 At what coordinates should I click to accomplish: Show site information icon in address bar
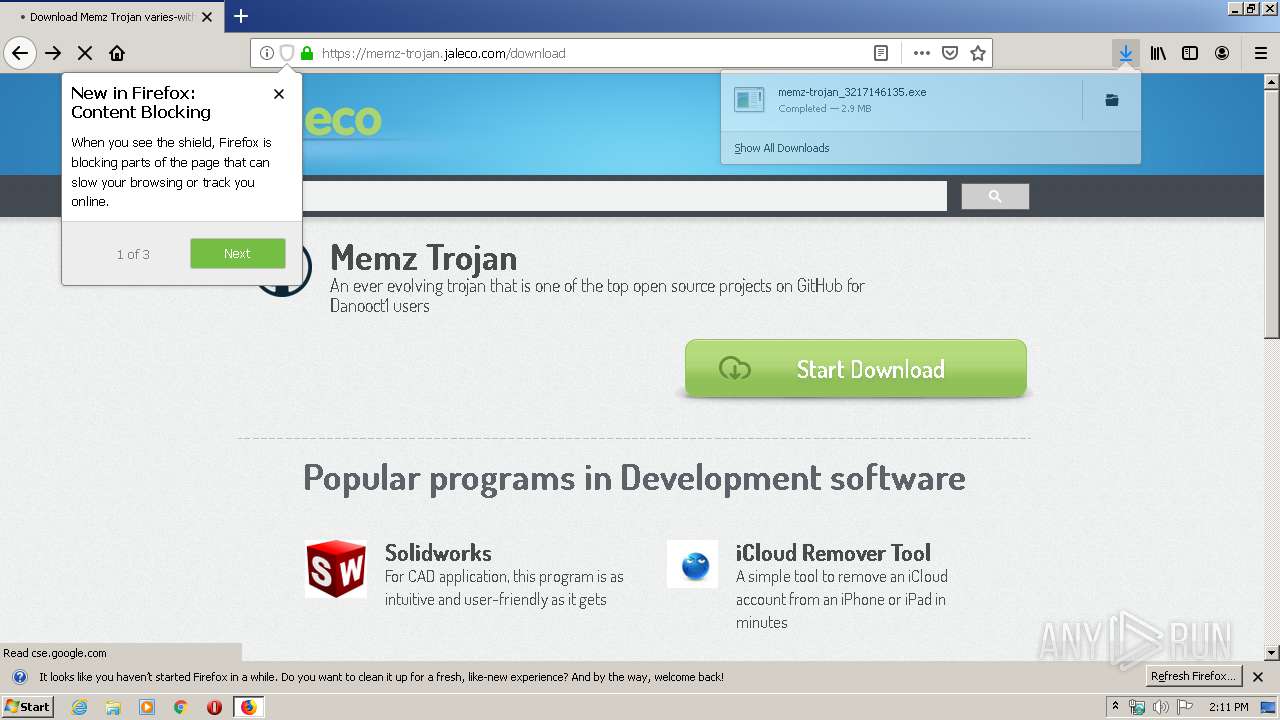266,53
